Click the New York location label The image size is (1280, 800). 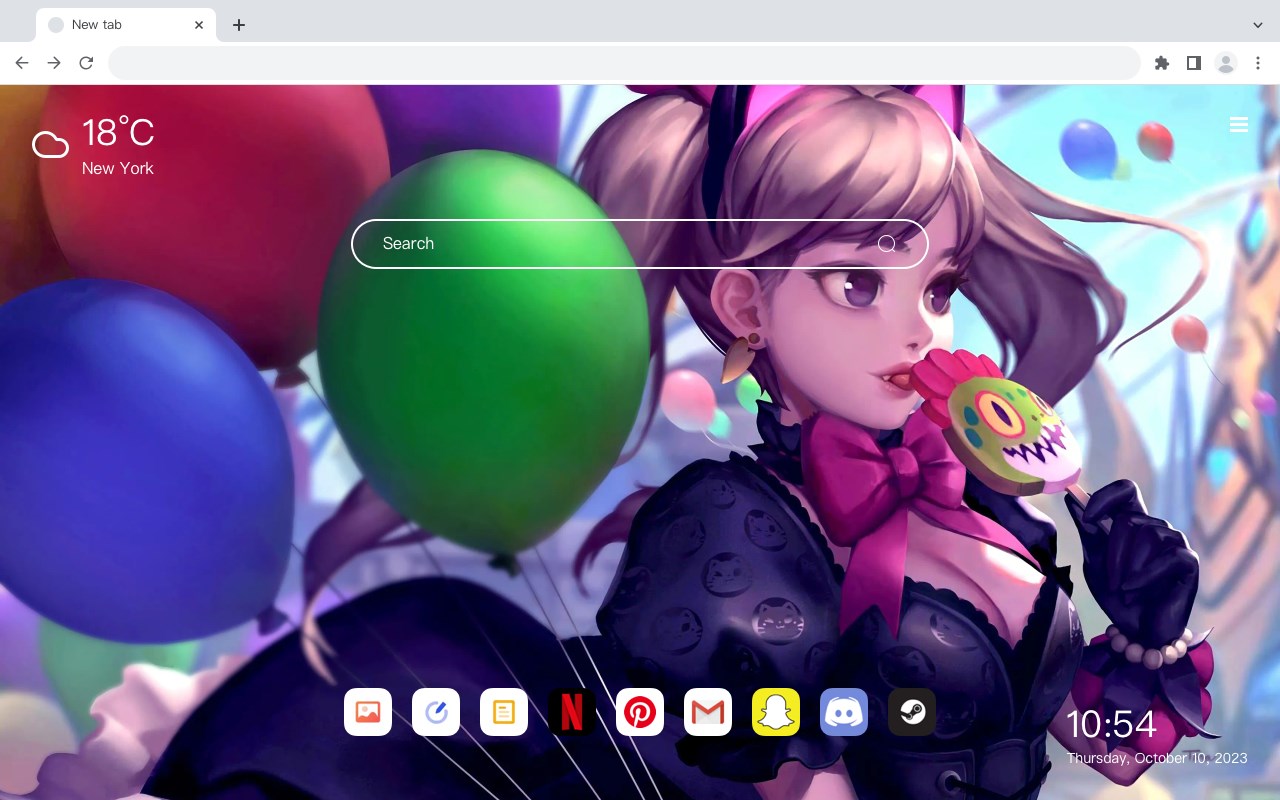pos(118,168)
